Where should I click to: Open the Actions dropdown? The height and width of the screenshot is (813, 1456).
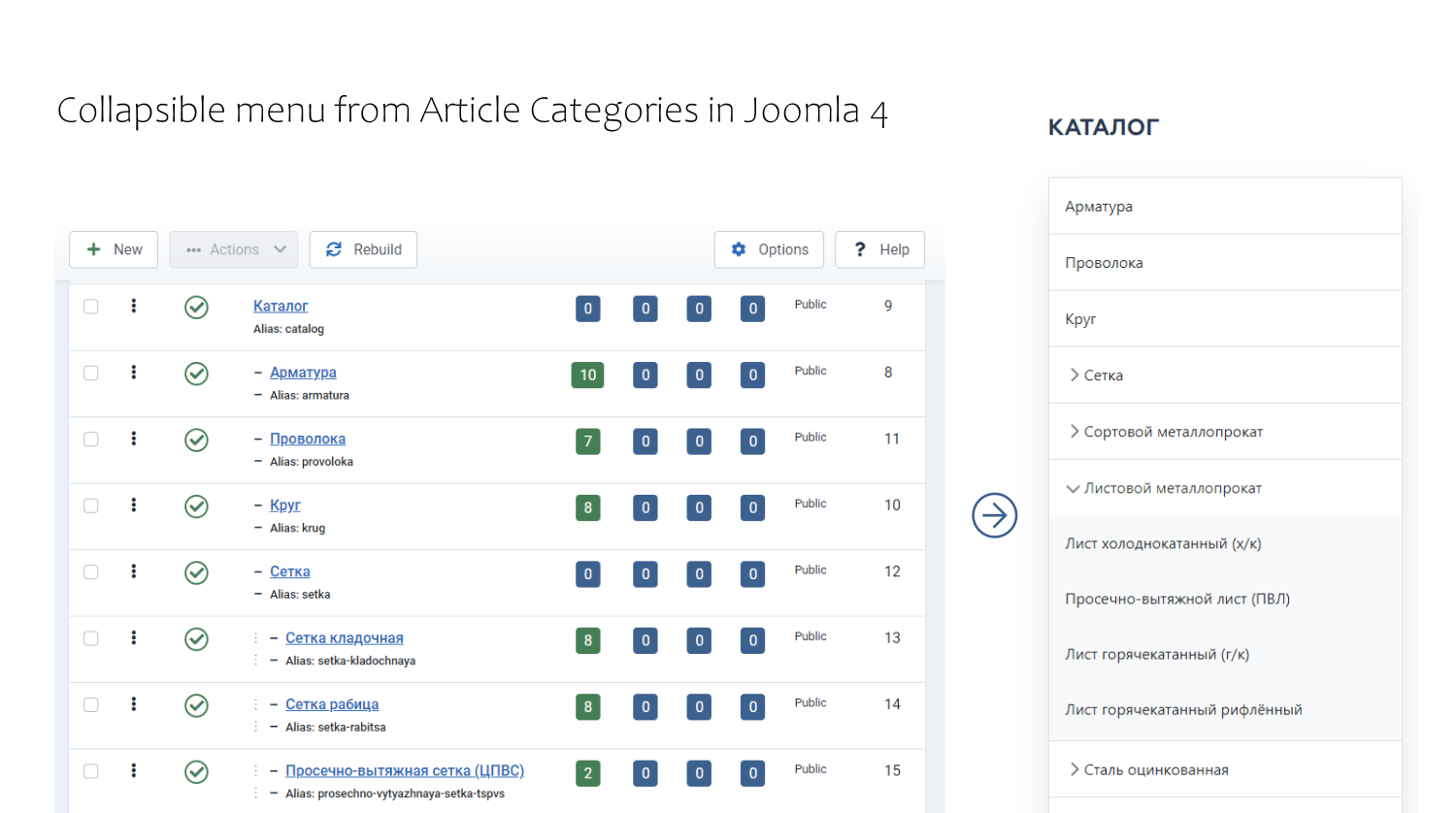point(234,249)
